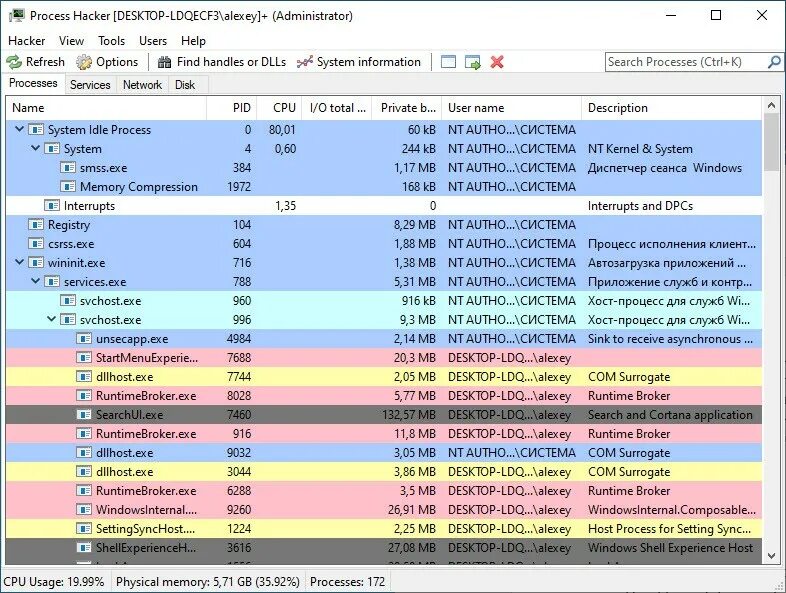Click the ShellExperienceHost process icon
The width and height of the screenshot is (786, 593).
click(x=84, y=548)
